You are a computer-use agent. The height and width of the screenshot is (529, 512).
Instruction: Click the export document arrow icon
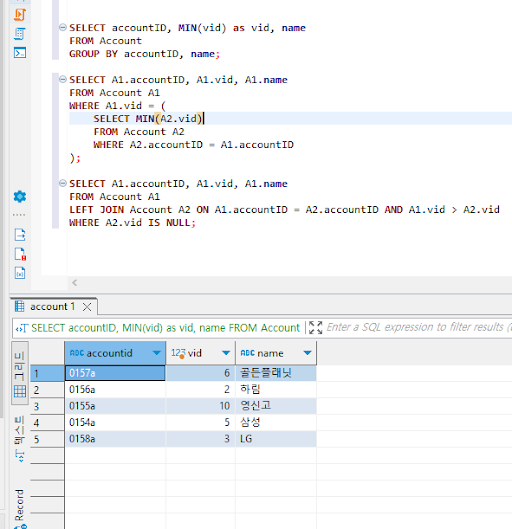[x=20, y=234]
